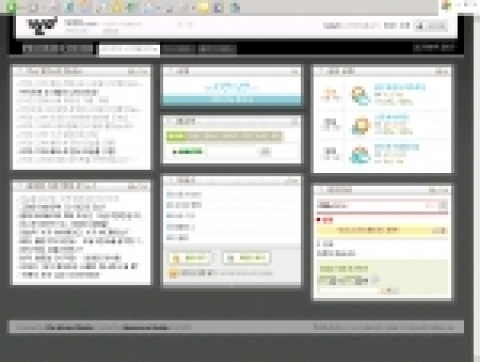Select the white active tab in black navigation bar
The height and width of the screenshot is (362, 480).
129,49
